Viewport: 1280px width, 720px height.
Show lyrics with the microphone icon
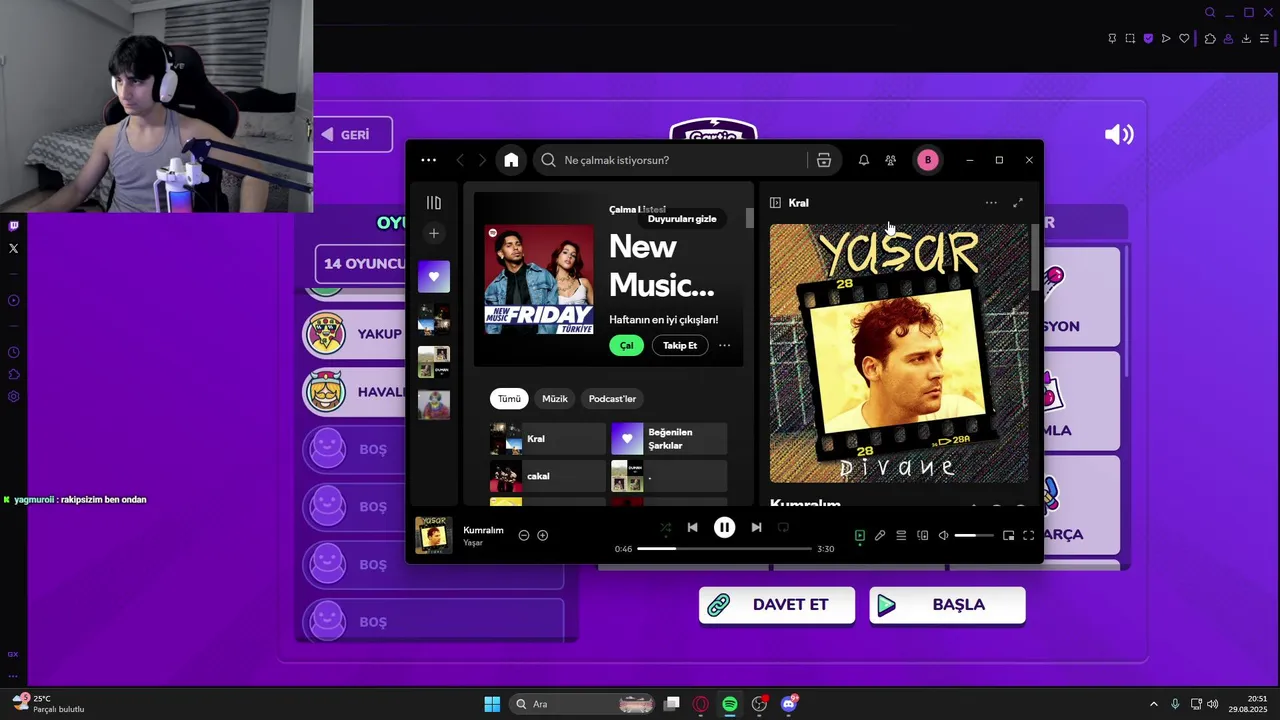pos(880,536)
